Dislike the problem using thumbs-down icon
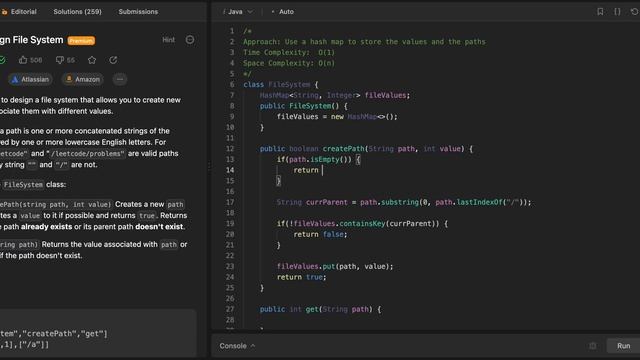This screenshot has height=360, width=640. 60,60
